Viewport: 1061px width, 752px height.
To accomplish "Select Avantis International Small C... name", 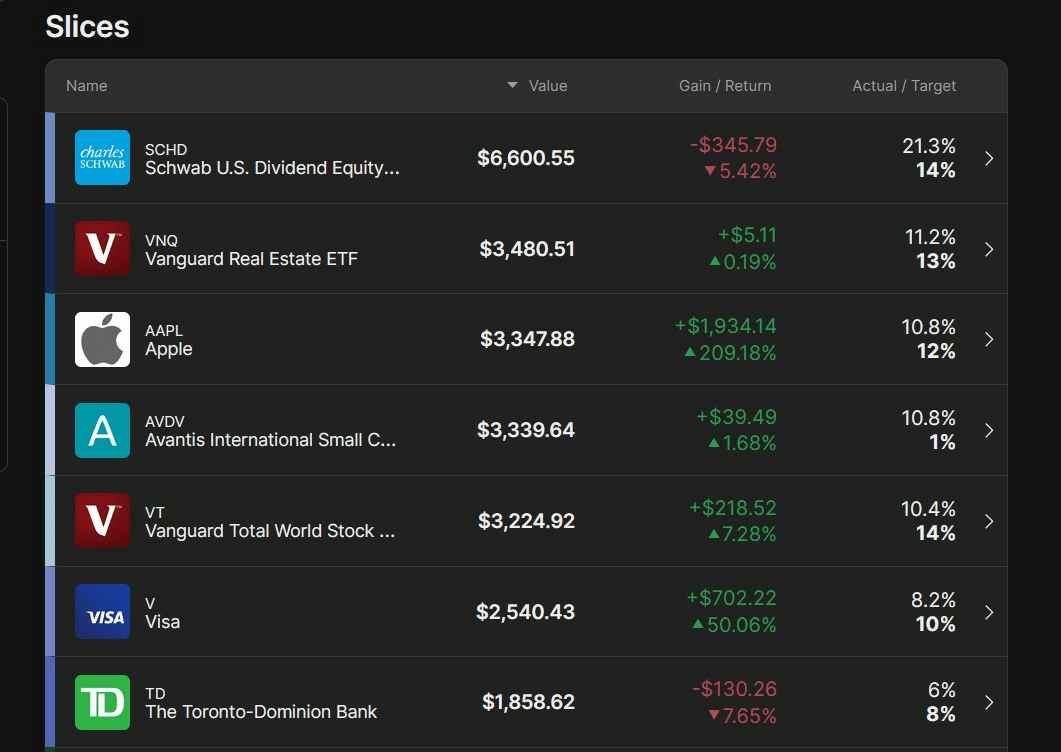I will click(271, 440).
